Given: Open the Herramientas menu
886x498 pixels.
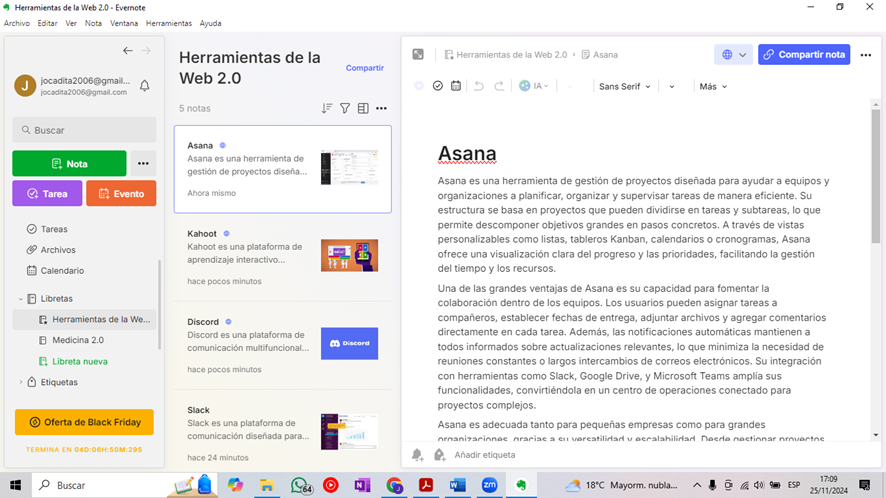Looking at the screenshot, I should pos(169,23).
